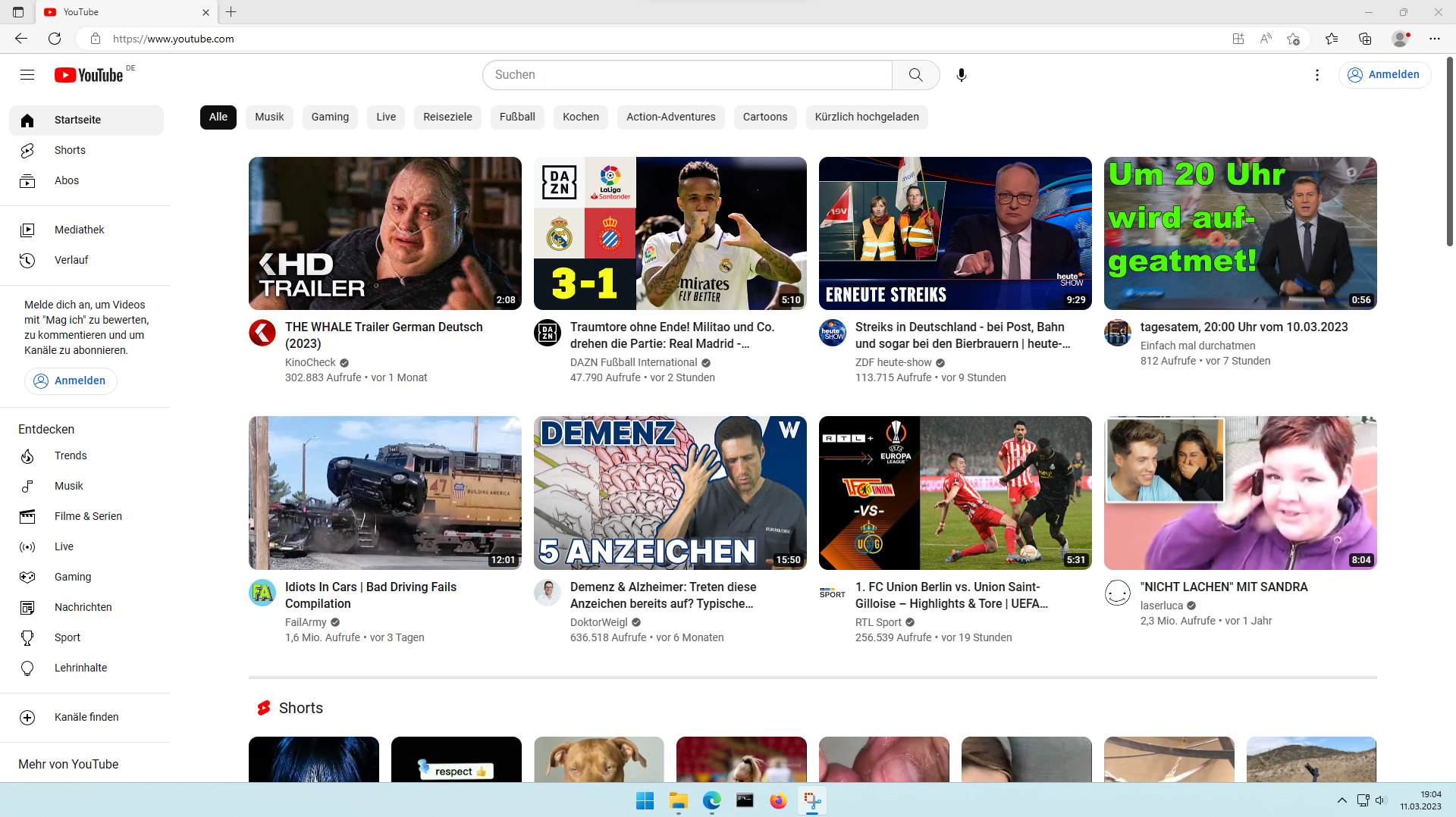Open DoktorWeigl channel name link
The height and width of the screenshot is (817, 1456).
(598, 622)
